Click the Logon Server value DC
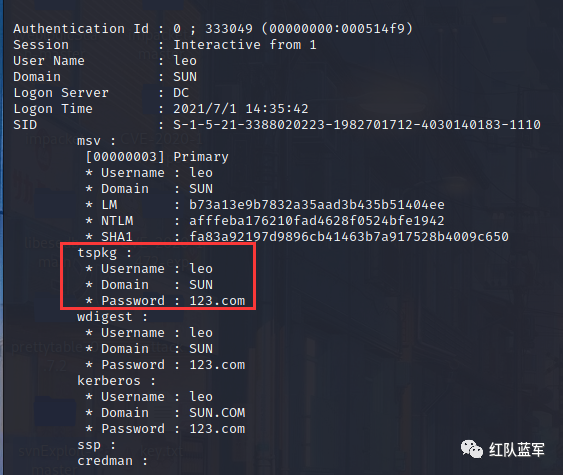563x475 pixels. point(181,93)
